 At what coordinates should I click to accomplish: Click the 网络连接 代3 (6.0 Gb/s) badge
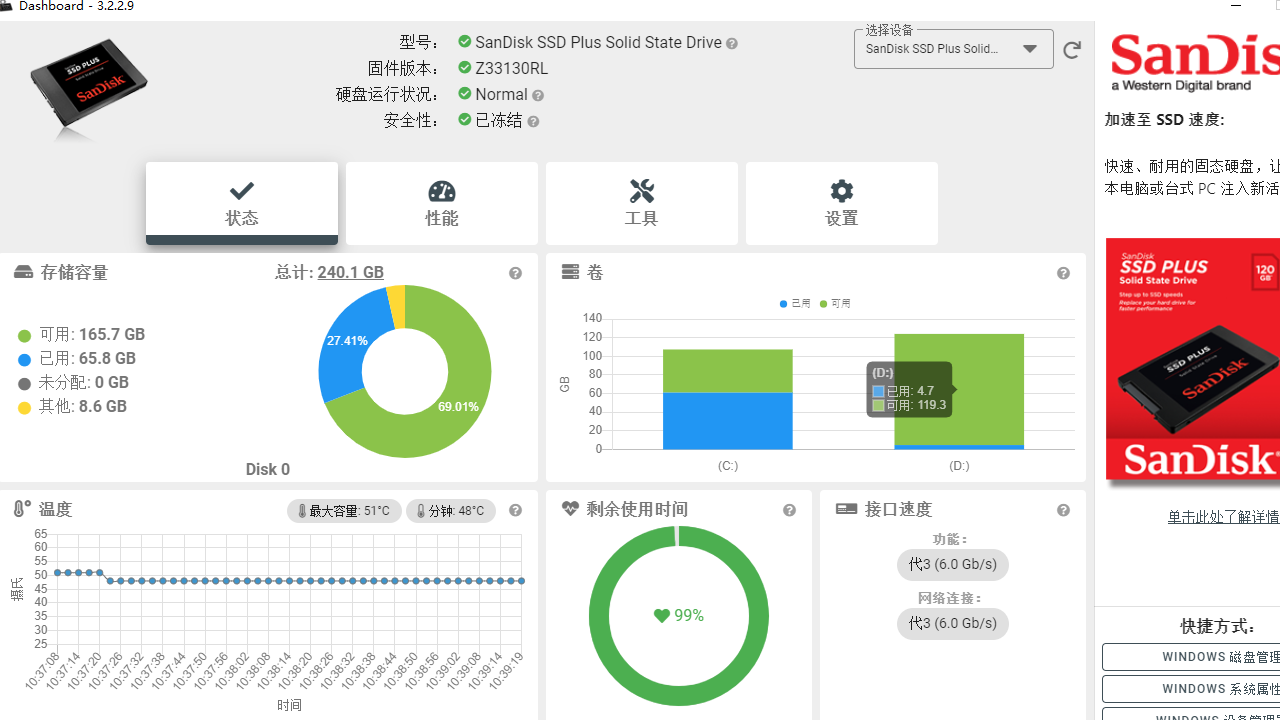[x=953, y=623]
